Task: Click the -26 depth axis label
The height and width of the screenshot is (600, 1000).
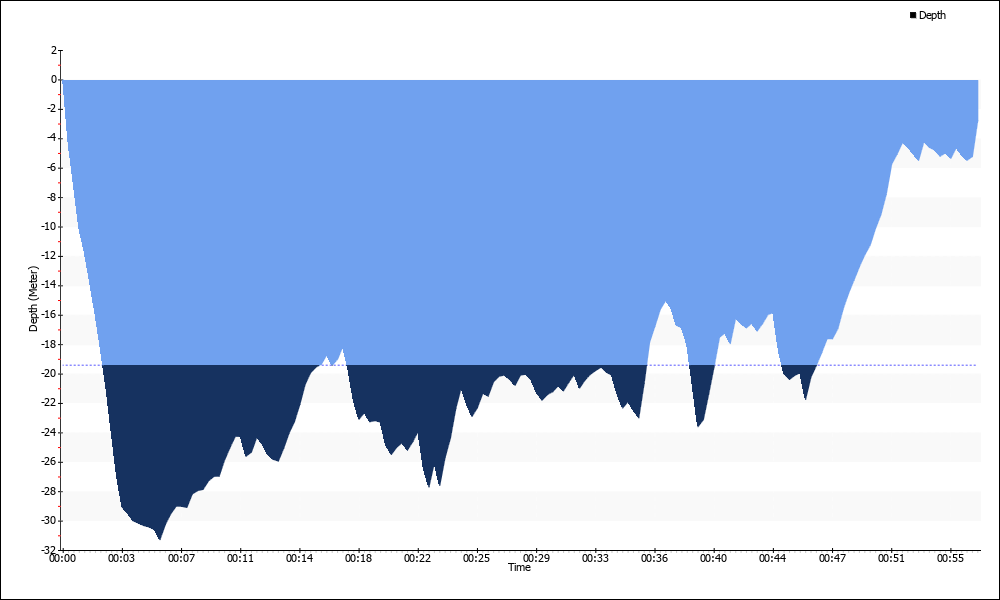Action: coord(50,462)
